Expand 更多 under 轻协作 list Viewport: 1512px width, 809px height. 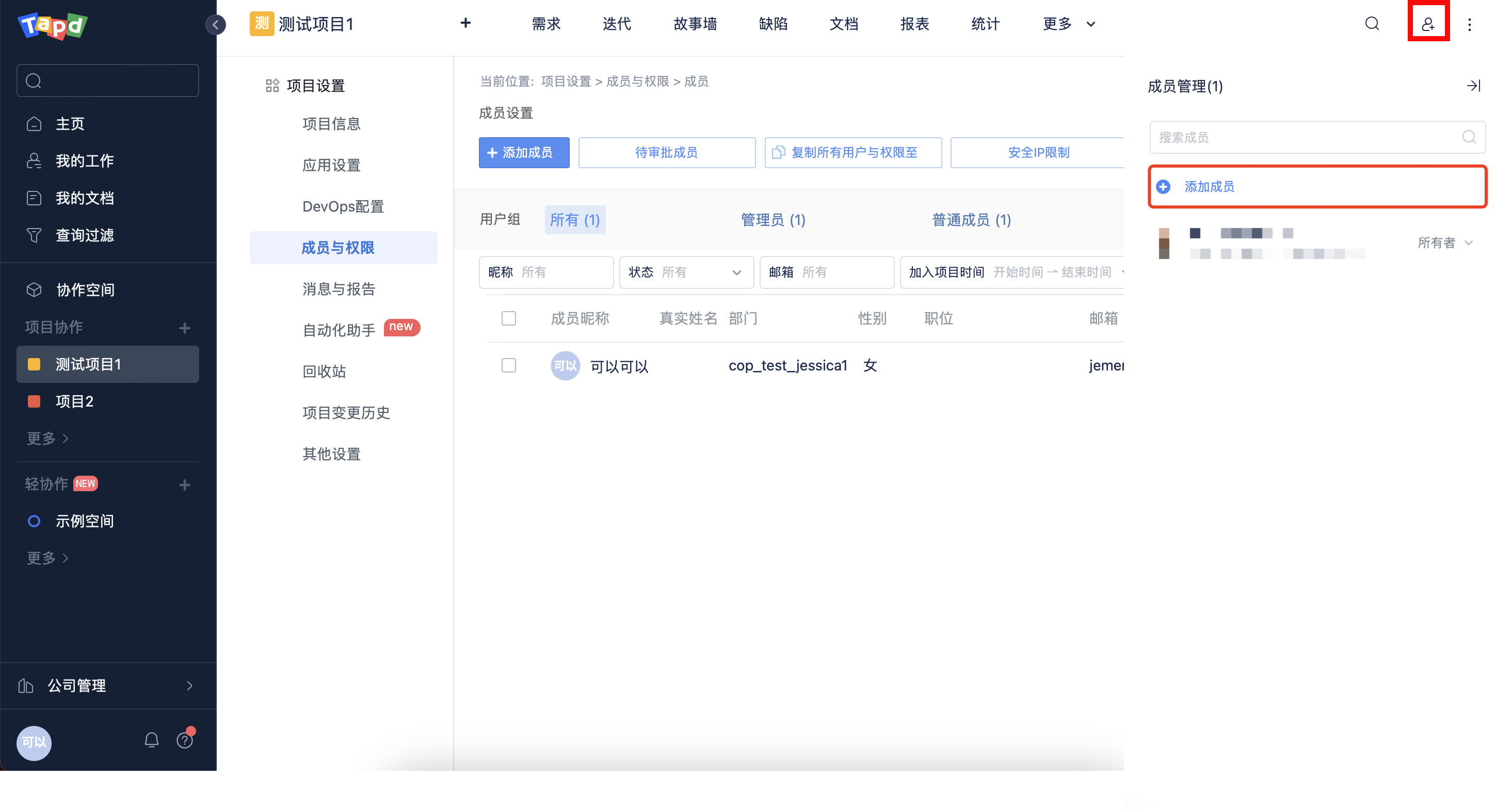pyautogui.click(x=47, y=558)
